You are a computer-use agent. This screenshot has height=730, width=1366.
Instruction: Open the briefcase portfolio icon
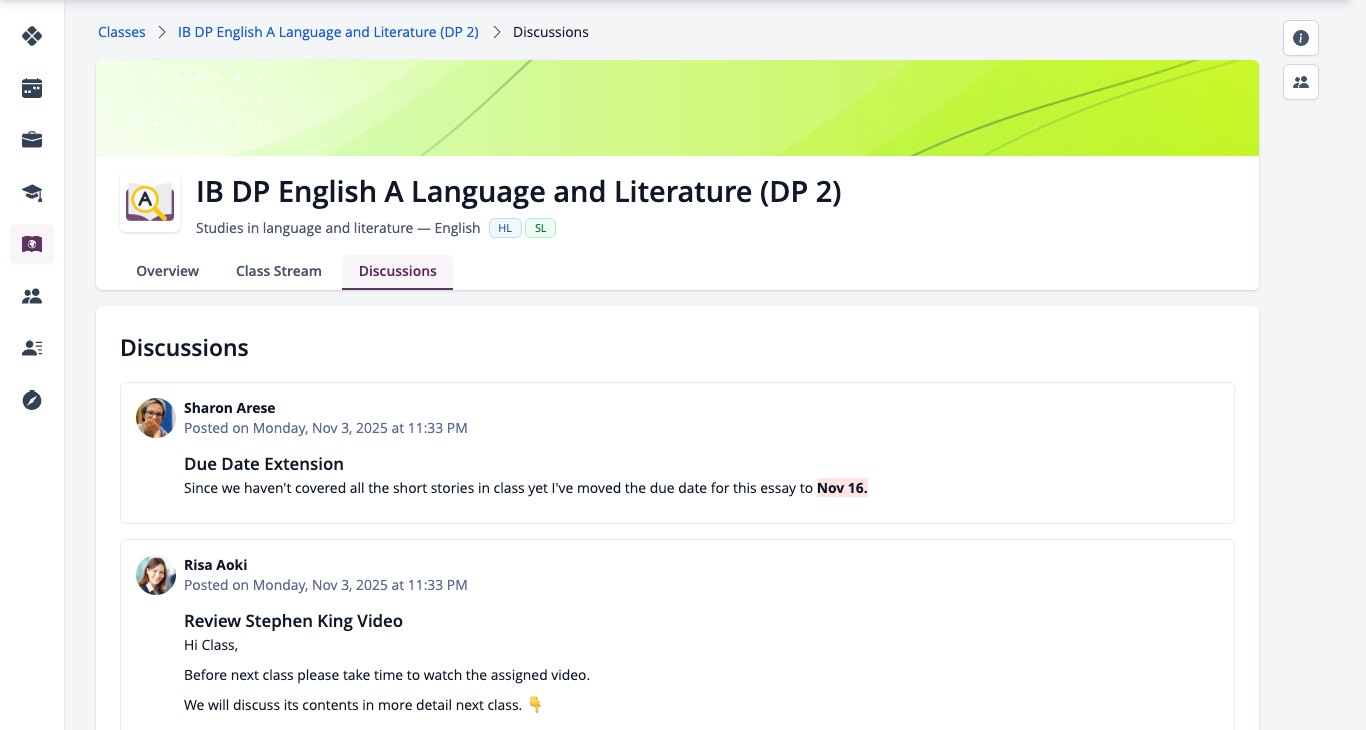pos(32,140)
